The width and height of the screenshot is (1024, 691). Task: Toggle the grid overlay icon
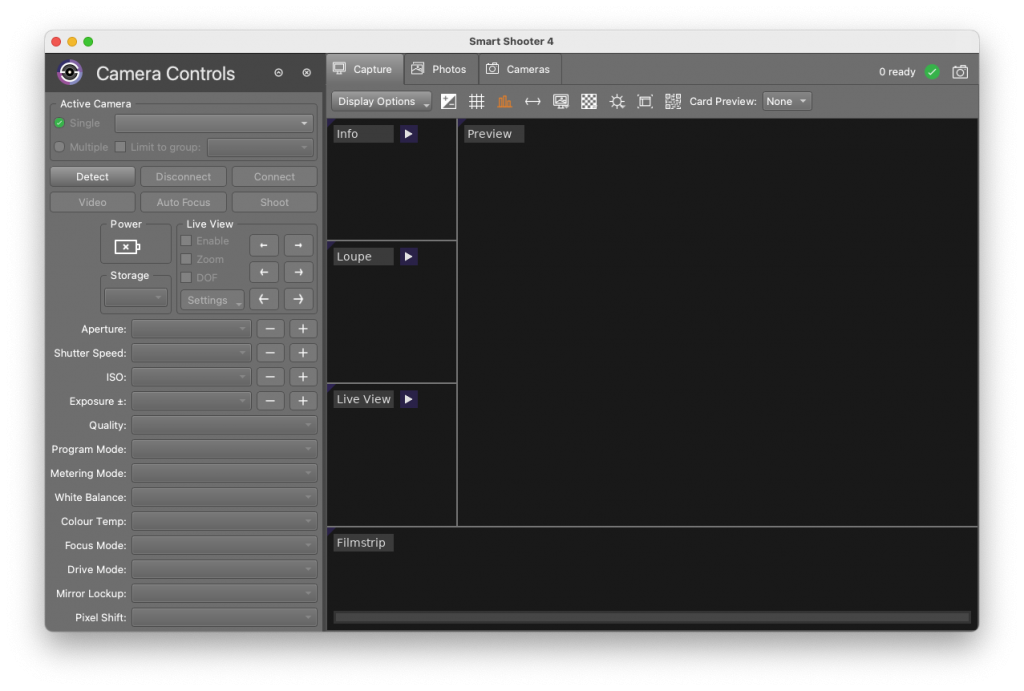pos(477,101)
